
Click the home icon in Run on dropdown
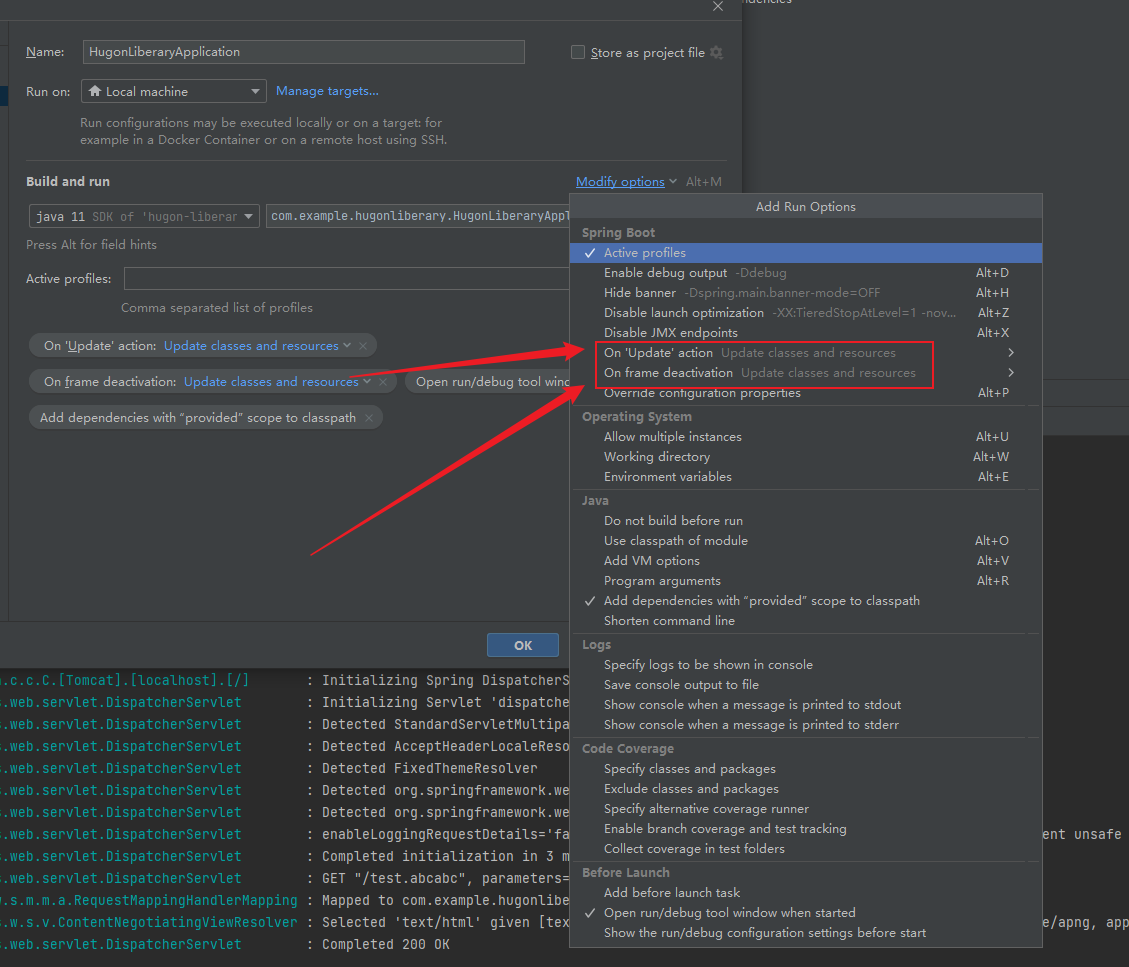(95, 91)
